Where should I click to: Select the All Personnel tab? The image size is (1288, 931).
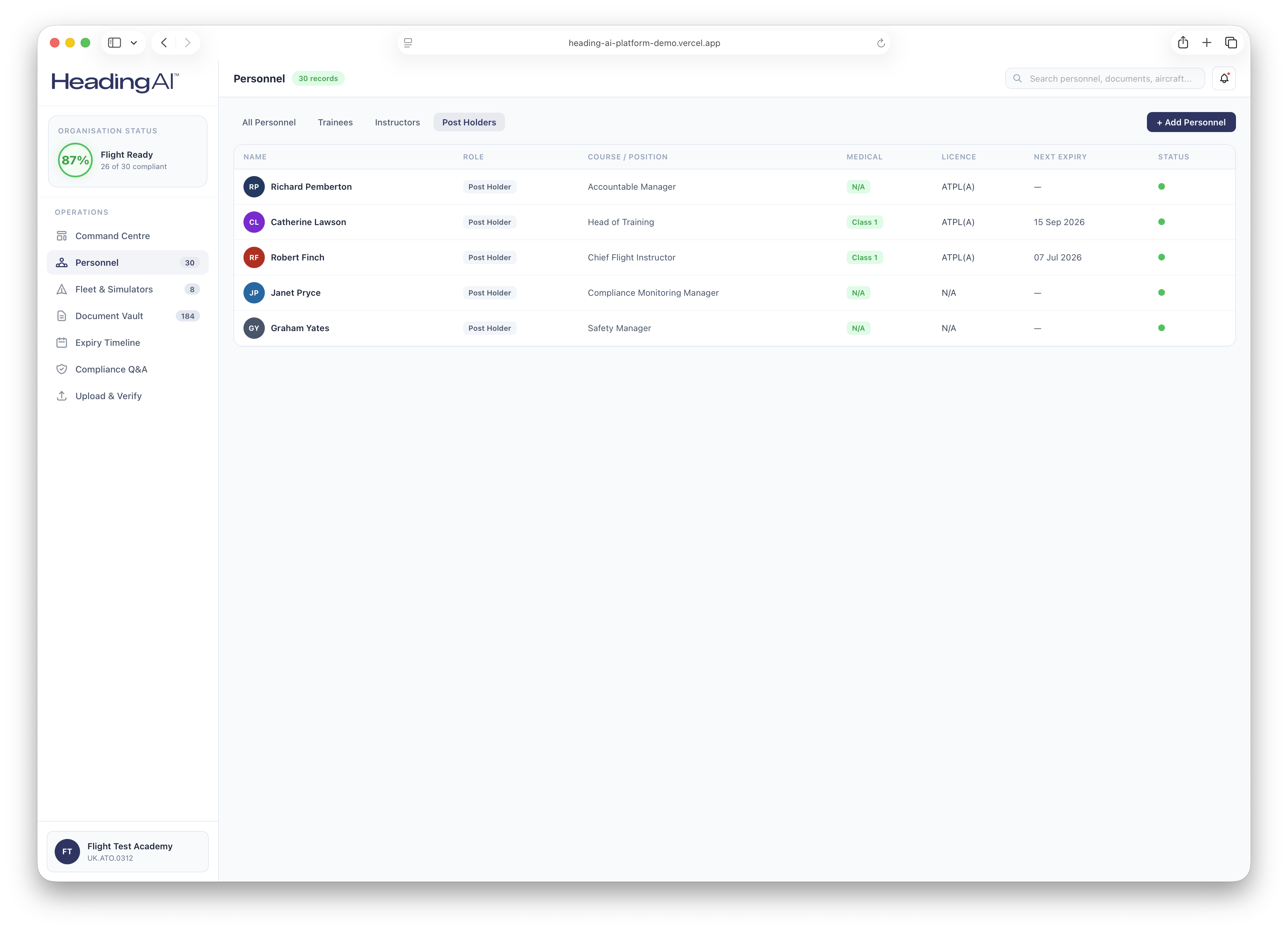point(268,122)
